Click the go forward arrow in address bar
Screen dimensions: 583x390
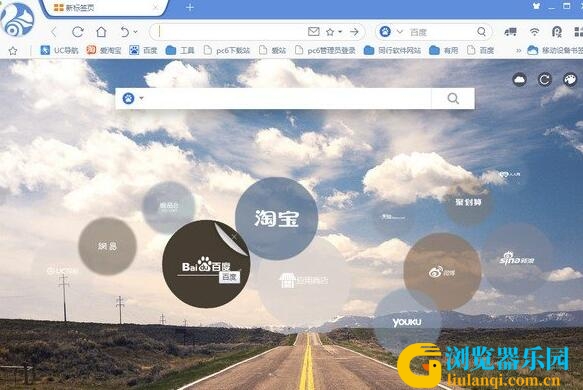point(354,32)
